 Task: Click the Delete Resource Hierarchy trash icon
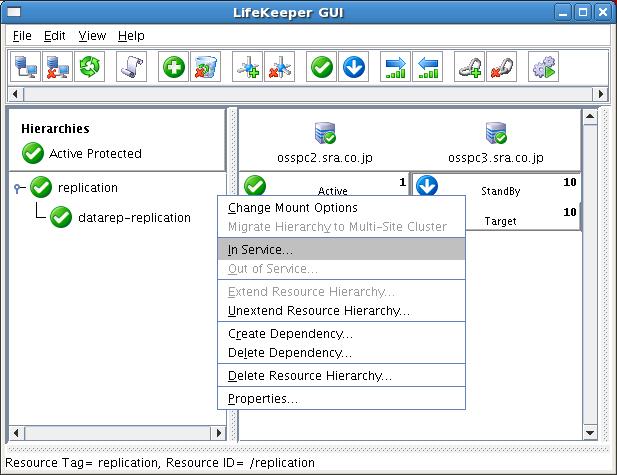coord(205,67)
